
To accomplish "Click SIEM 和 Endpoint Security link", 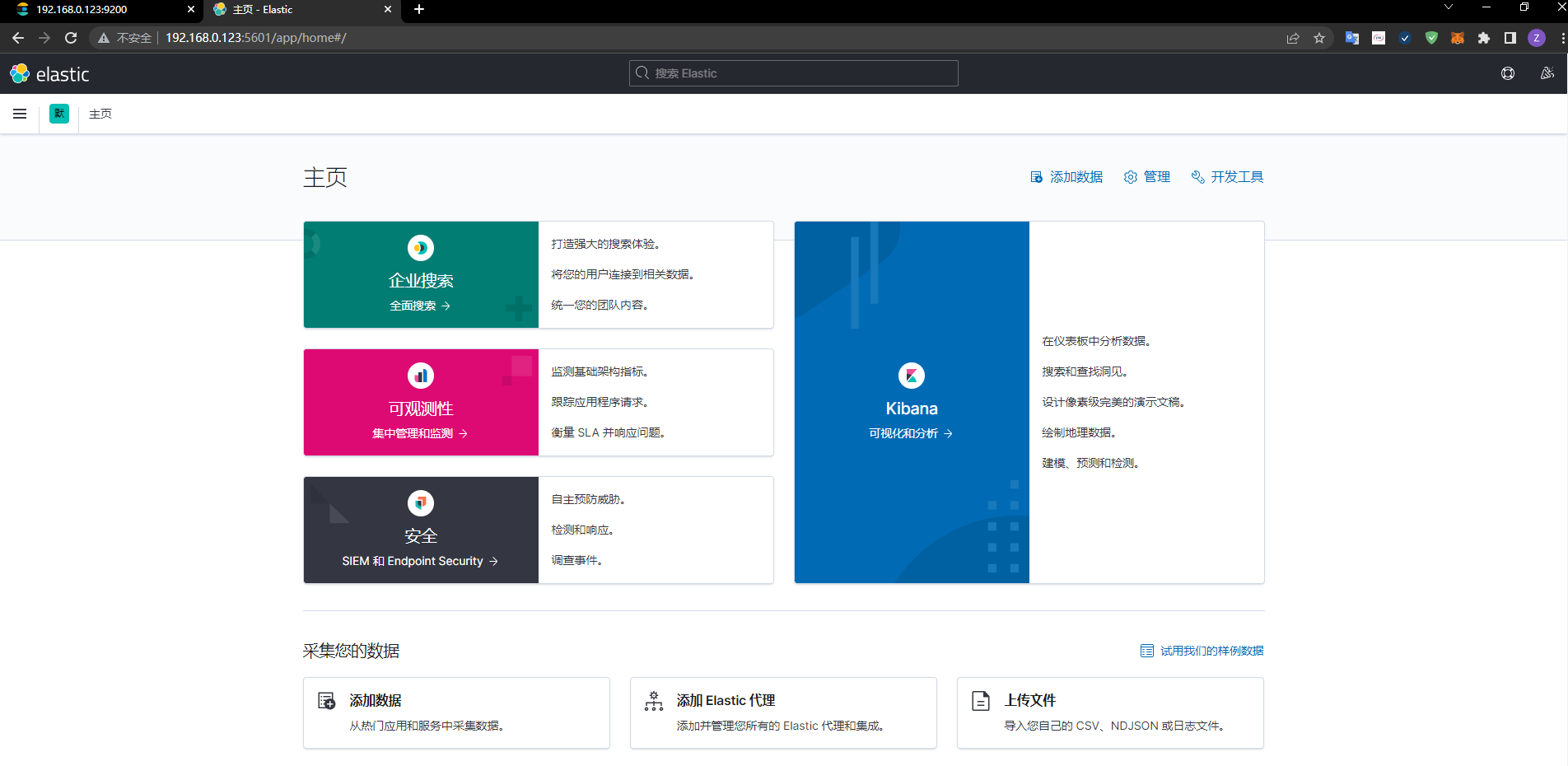I will tap(420, 561).
